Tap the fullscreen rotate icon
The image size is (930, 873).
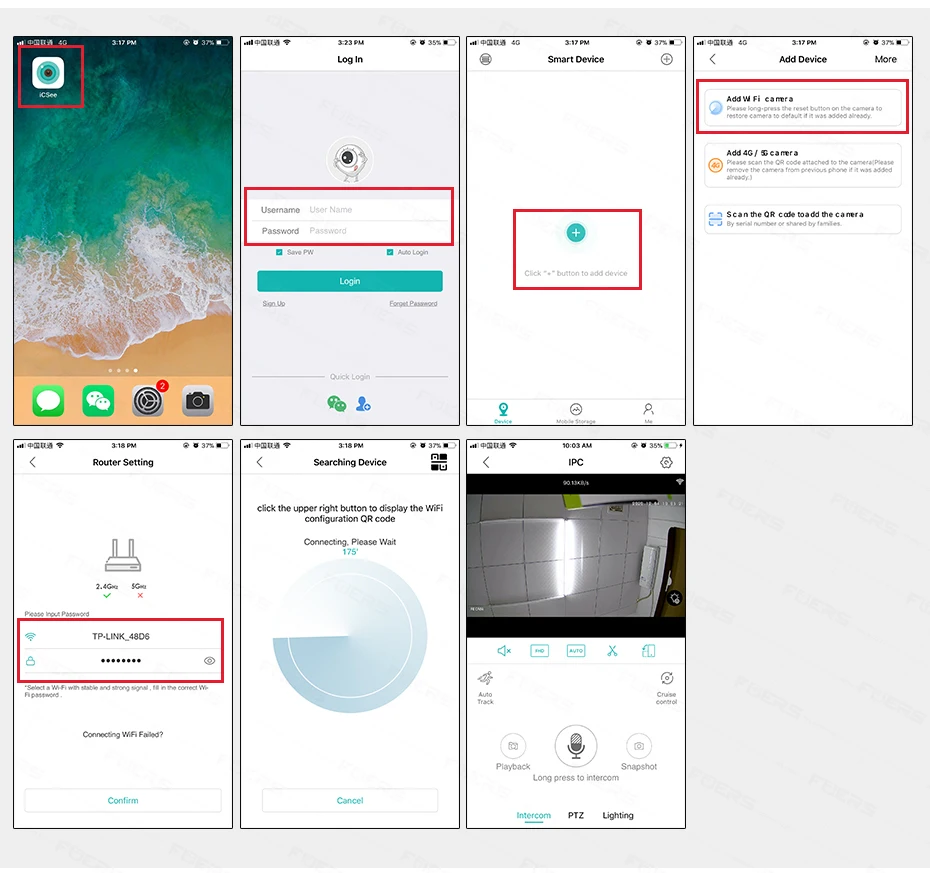649,651
